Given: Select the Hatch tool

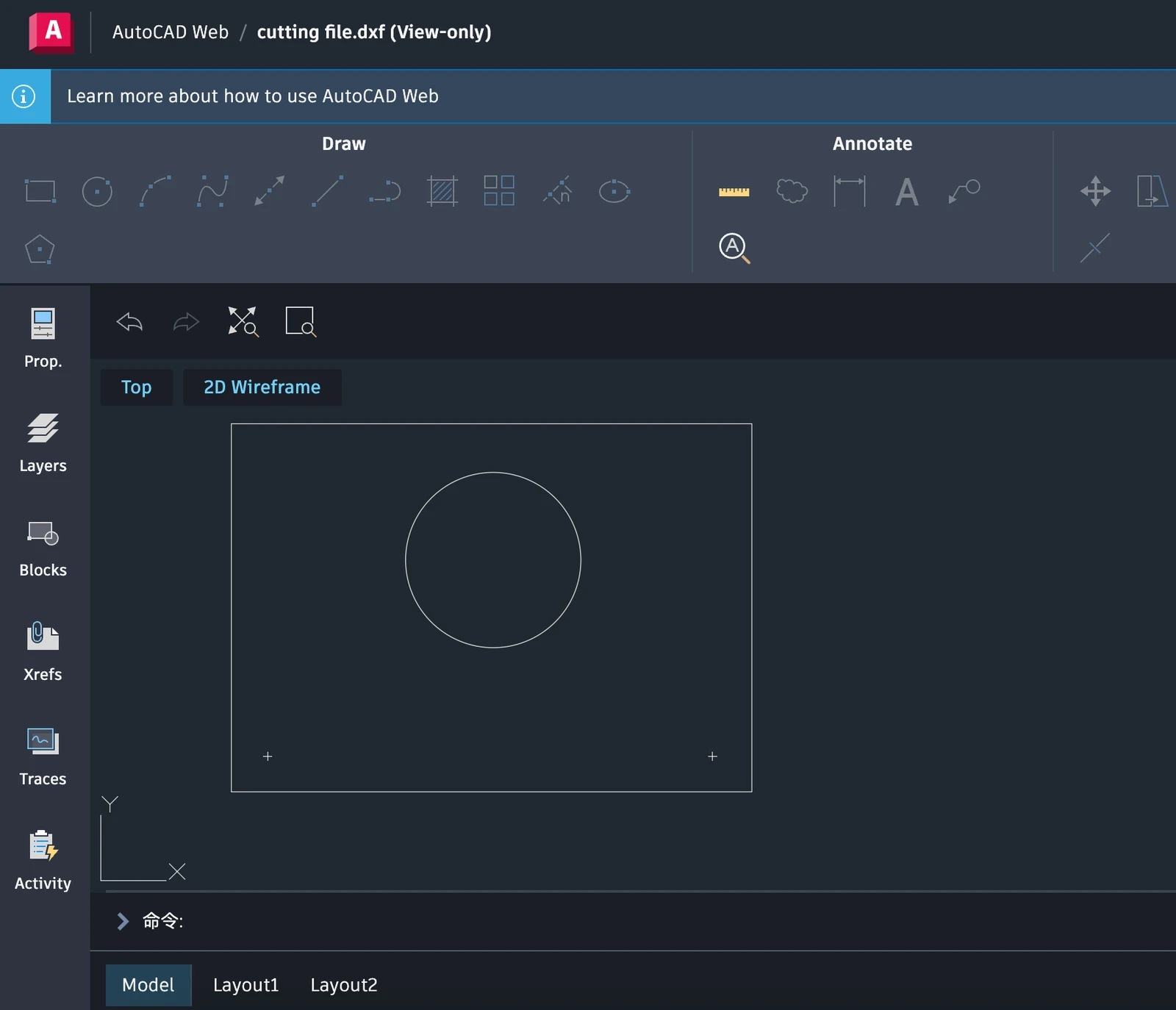Looking at the screenshot, I should [442, 191].
